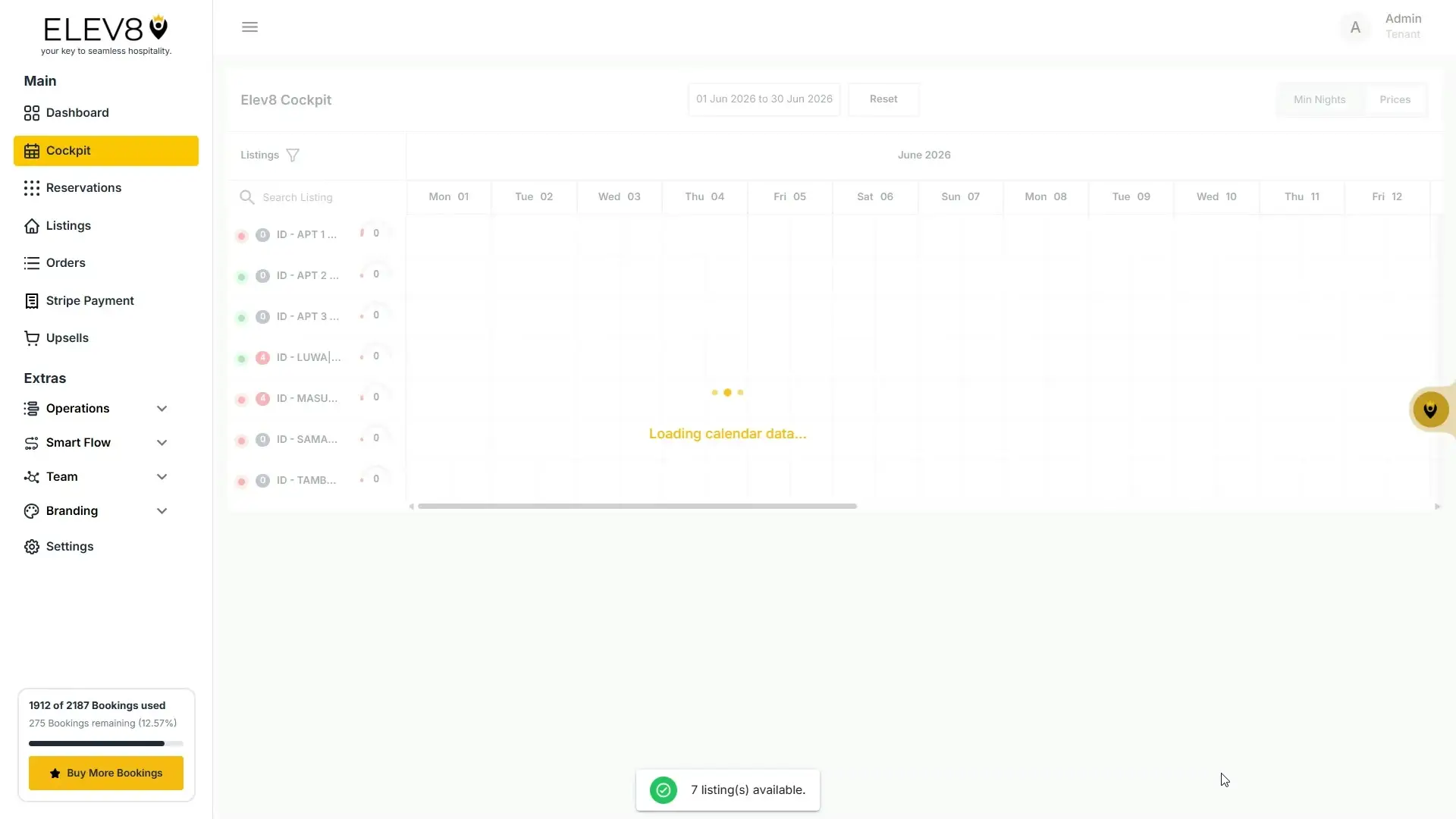Click the Admin avatar circle
Viewport: 1456px width, 819px height.
[1355, 27]
